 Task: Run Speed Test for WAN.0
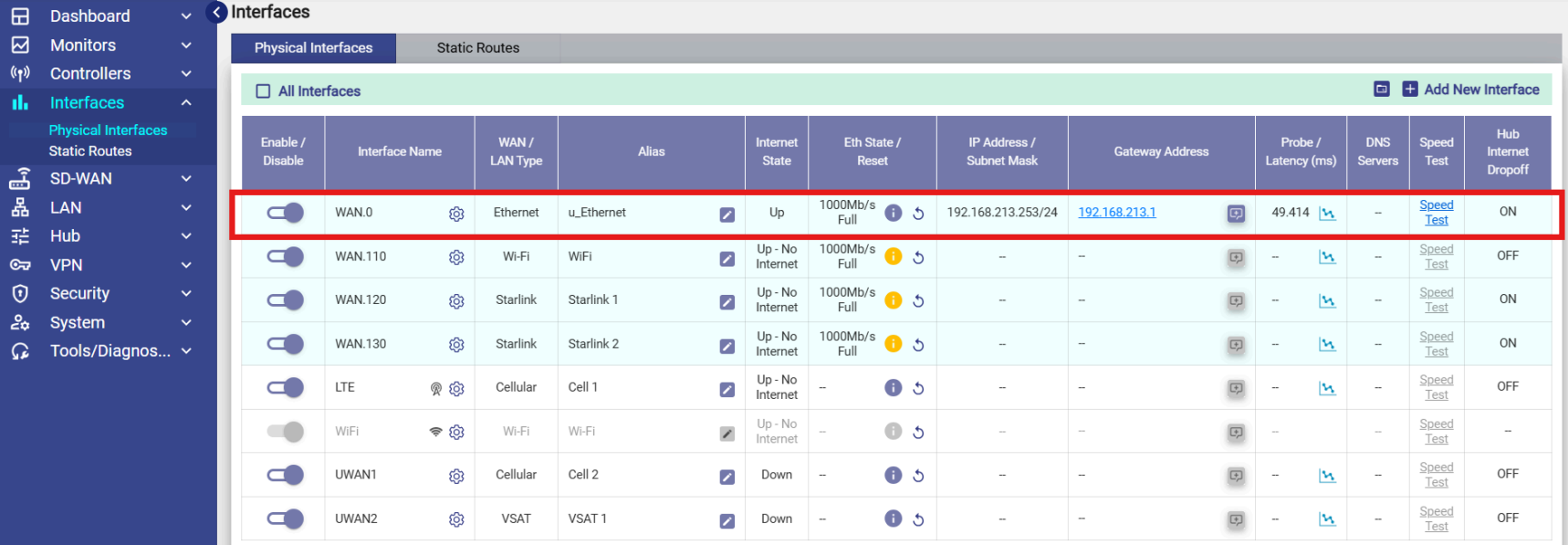(x=1436, y=213)
